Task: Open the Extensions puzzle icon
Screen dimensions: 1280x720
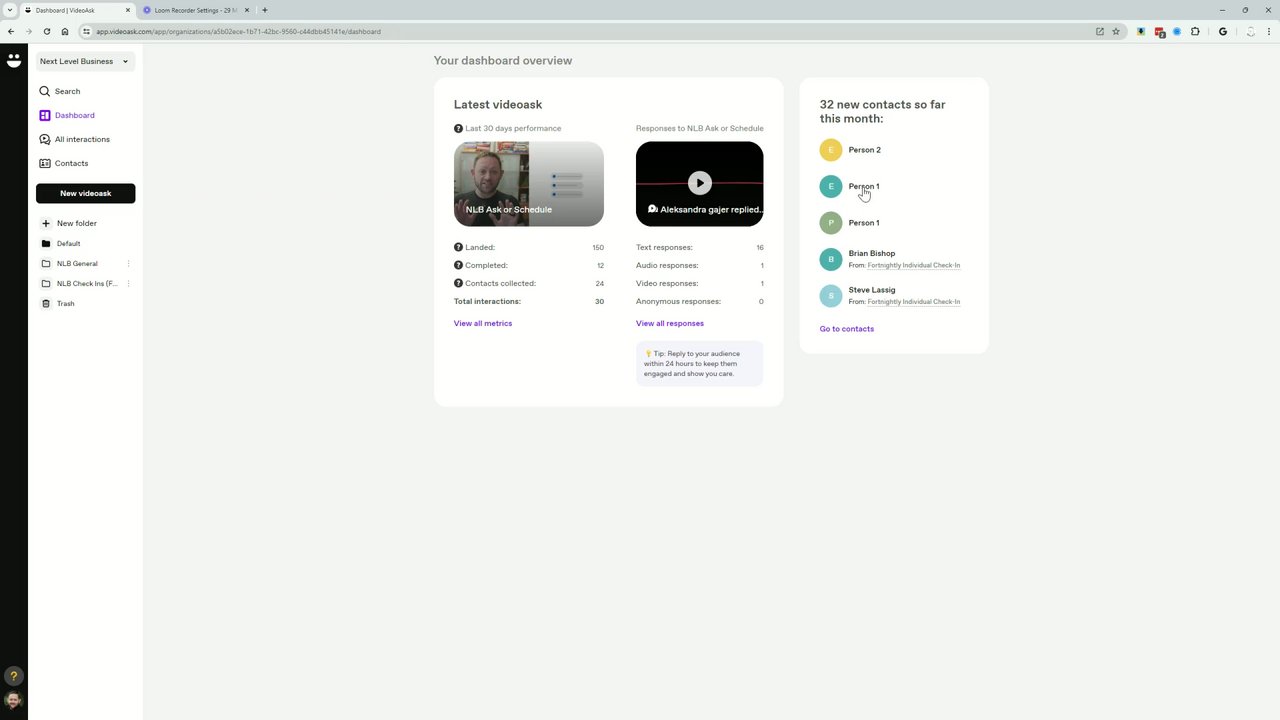Action: pyautogui.click(x=1195, y=31)
